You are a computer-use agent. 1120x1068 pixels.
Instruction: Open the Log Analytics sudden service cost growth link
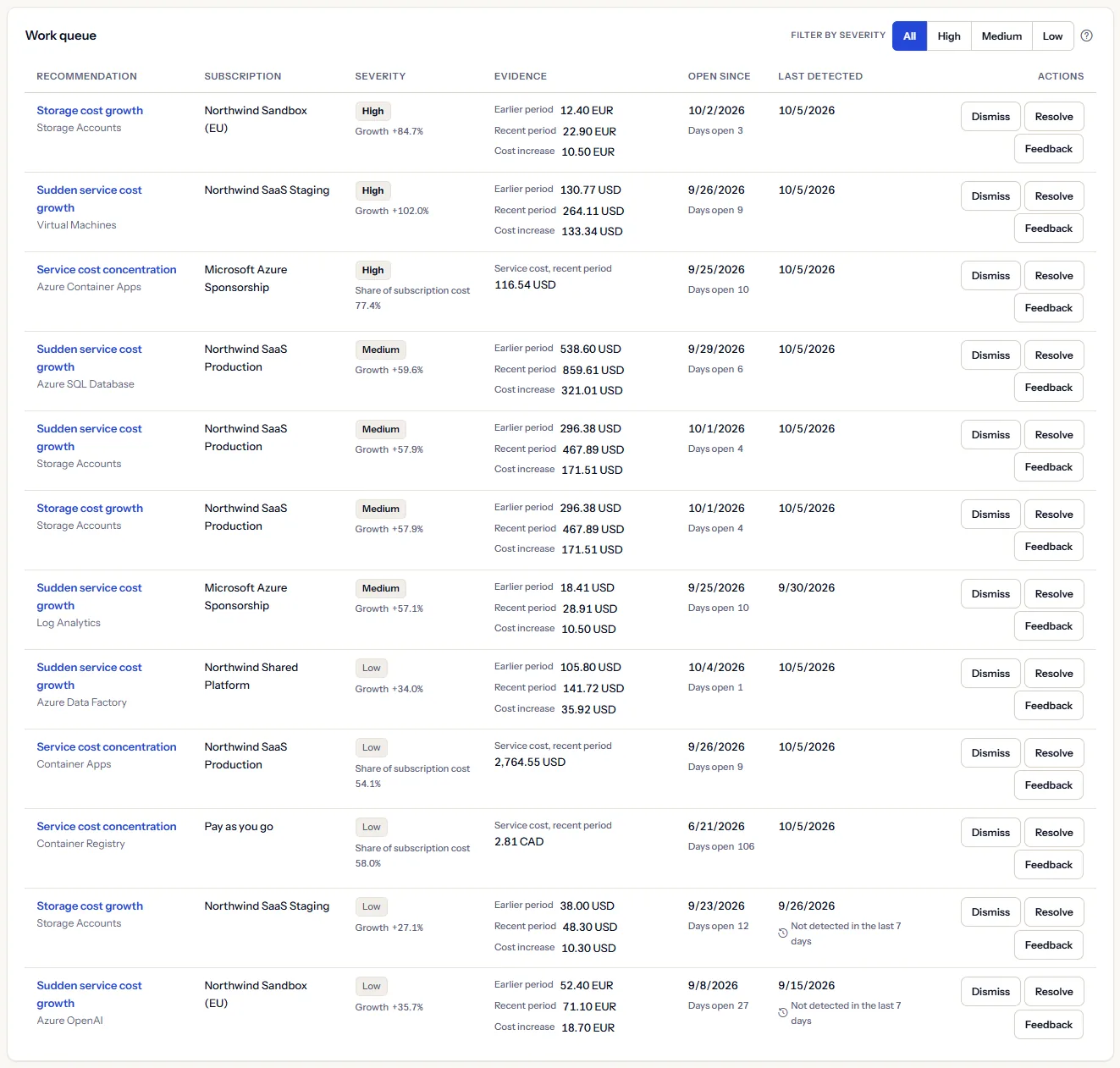tap(89, 597)
